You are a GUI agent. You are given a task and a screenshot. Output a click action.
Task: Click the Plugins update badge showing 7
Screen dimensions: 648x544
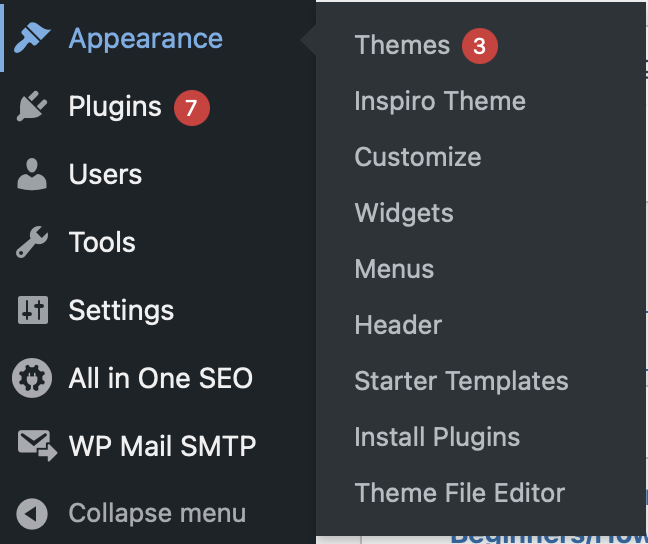pyautogui.click(x=192, y=107)
